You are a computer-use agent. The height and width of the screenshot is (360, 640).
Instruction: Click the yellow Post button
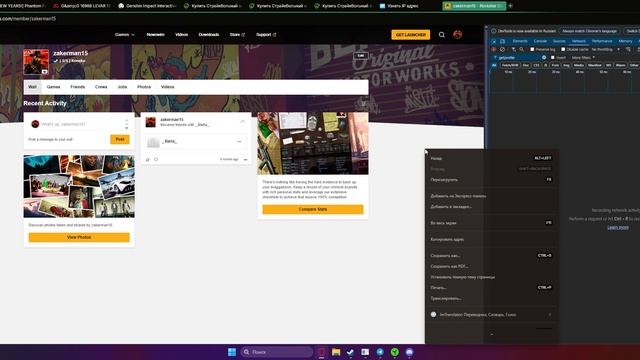click(x=120, y=139)
